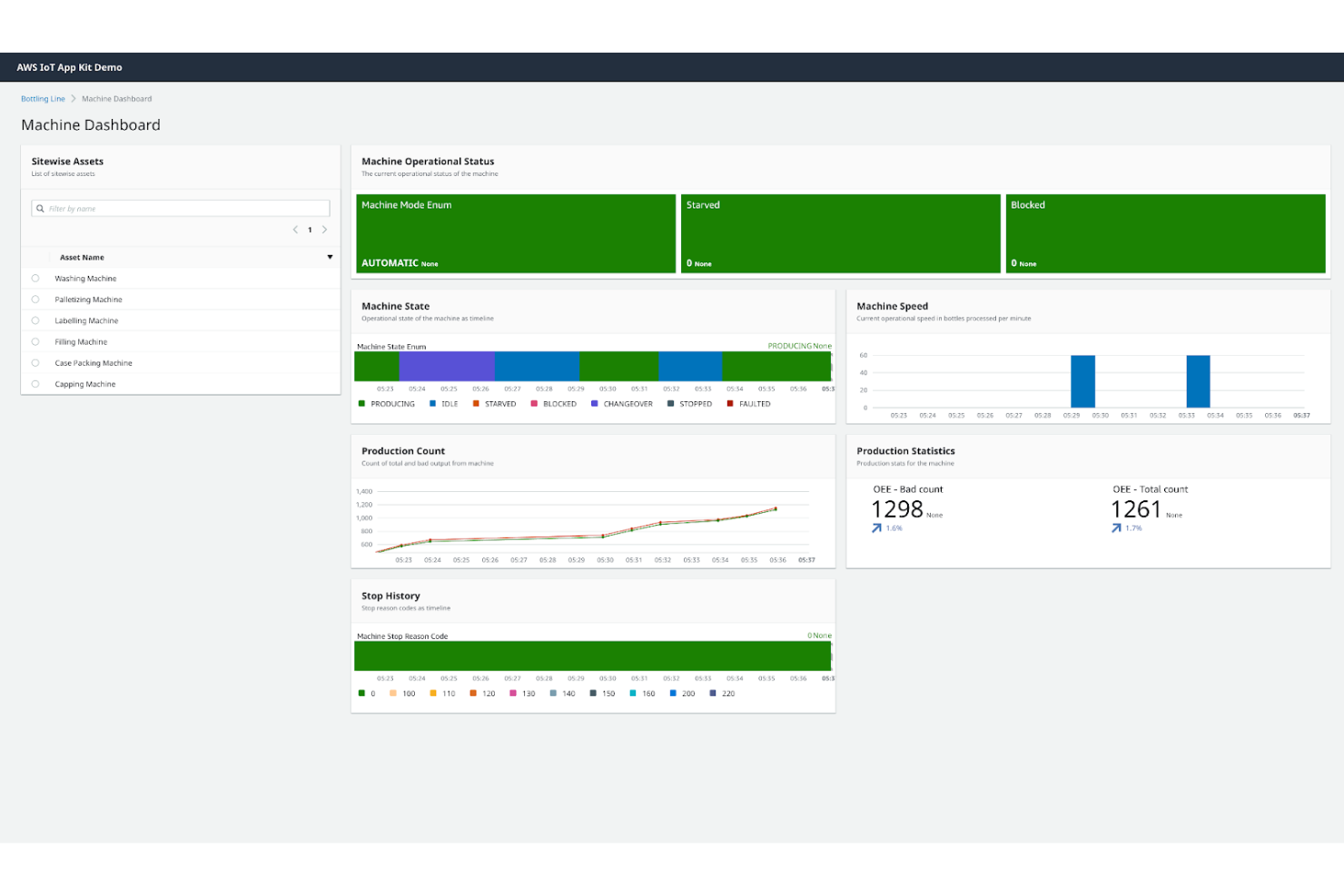The height and width of the screenshot is (896, 1344).
Task: Click the Machine Dashboard breadcrumb item
Action: click(x=116, y=98)
